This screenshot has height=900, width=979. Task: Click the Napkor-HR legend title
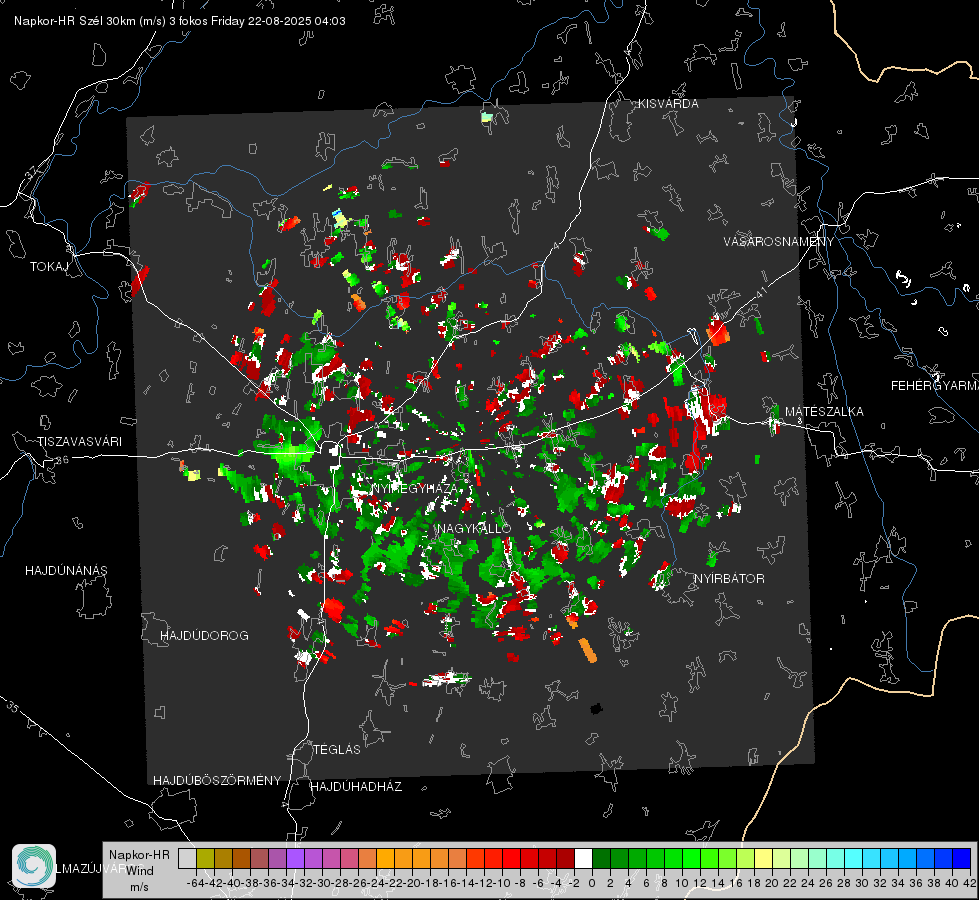click(139, 855)
